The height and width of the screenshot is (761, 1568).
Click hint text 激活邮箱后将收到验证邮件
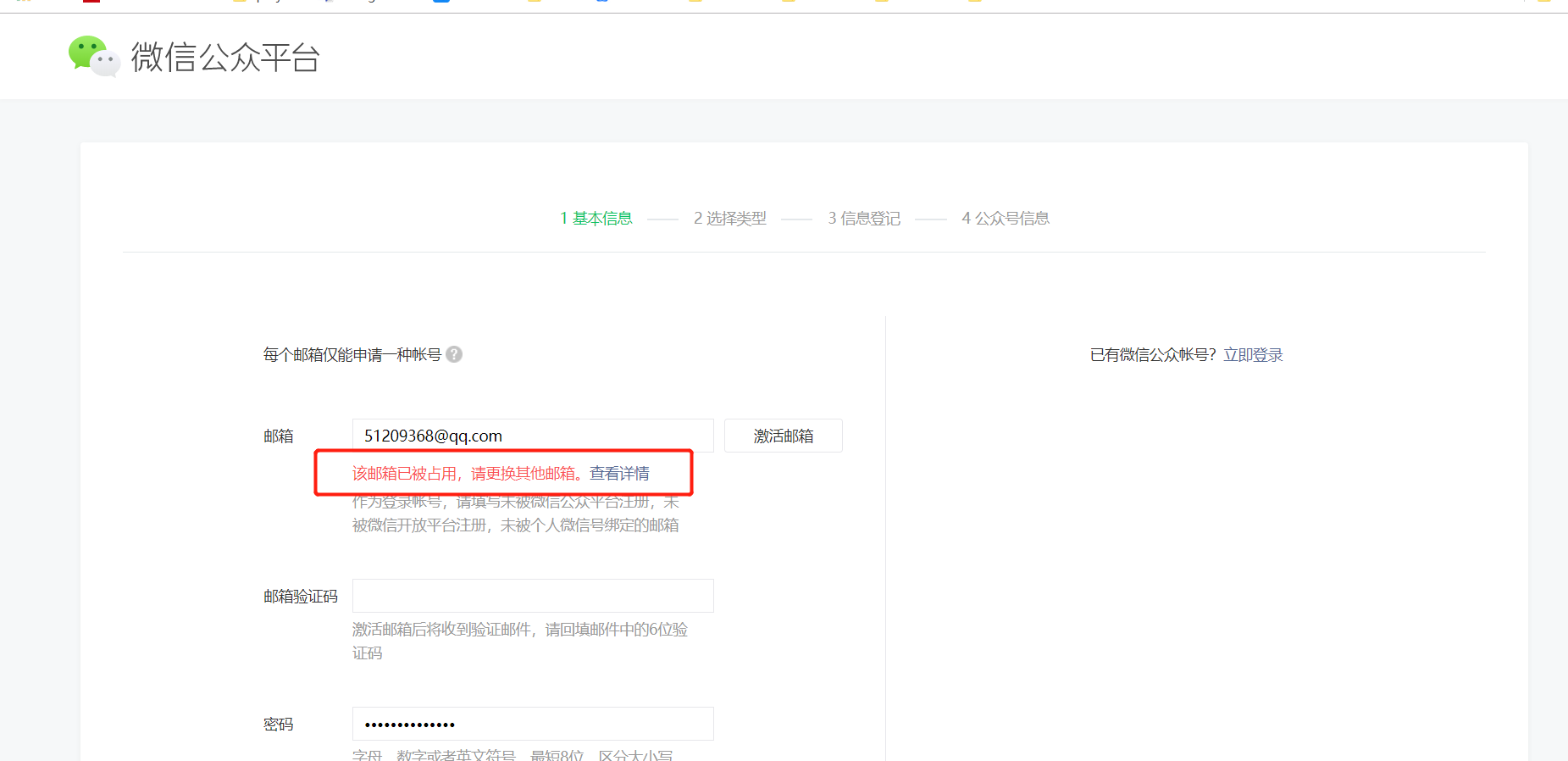[442, 630]
